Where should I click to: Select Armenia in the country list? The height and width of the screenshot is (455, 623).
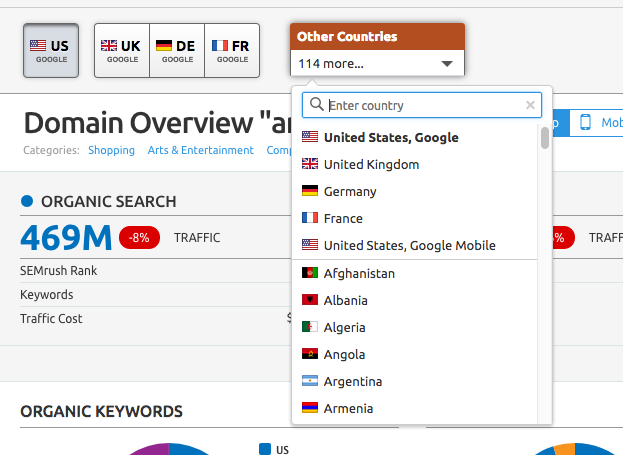click(414, 409)
